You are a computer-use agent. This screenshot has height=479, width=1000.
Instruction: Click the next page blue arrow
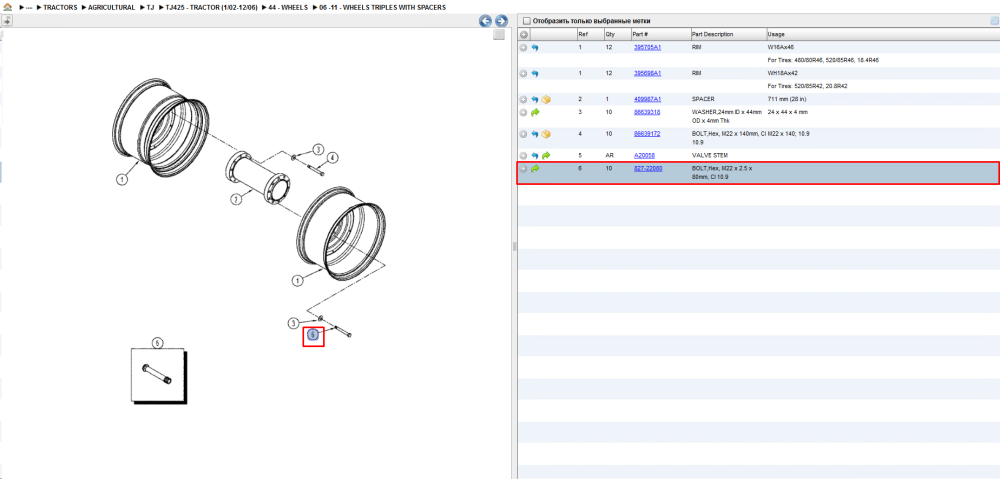(501, 21)
